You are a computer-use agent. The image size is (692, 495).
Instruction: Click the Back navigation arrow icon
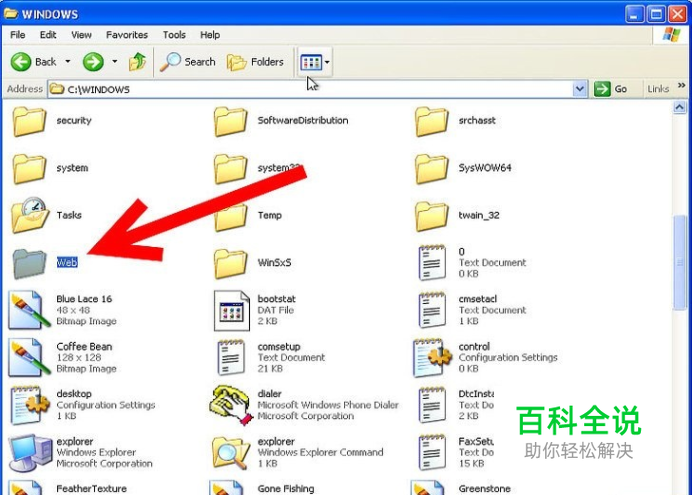21,62
